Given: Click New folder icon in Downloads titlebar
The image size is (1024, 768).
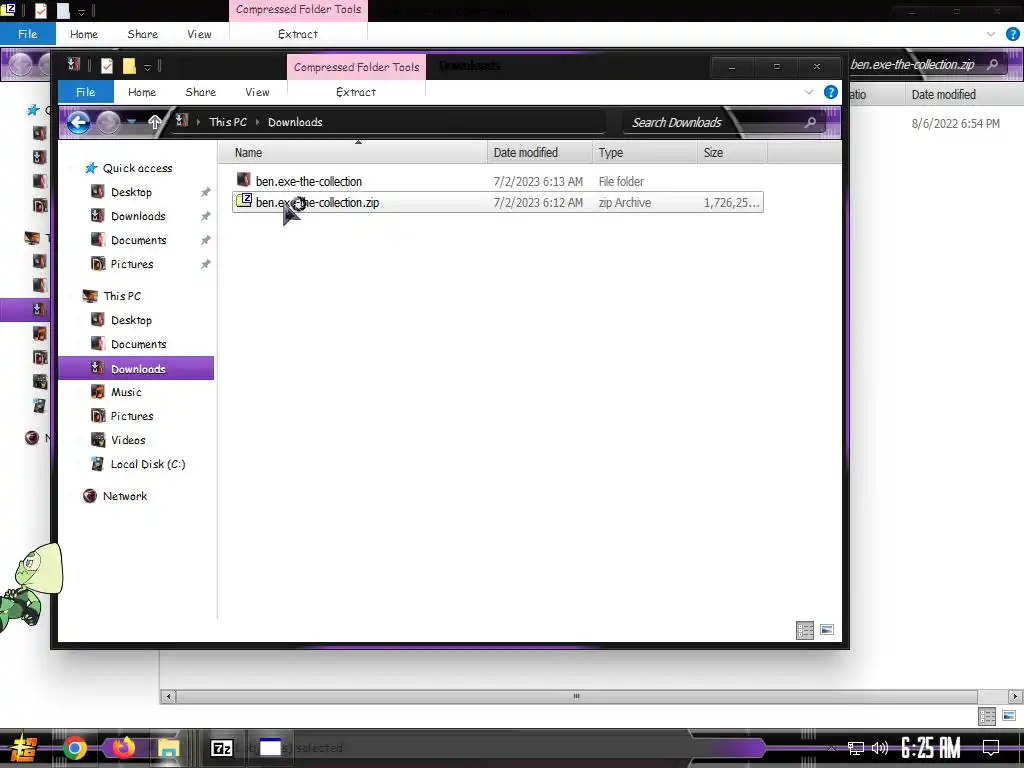Looking at the screenshot, I should pyautogui.click(x=129, y=66).
